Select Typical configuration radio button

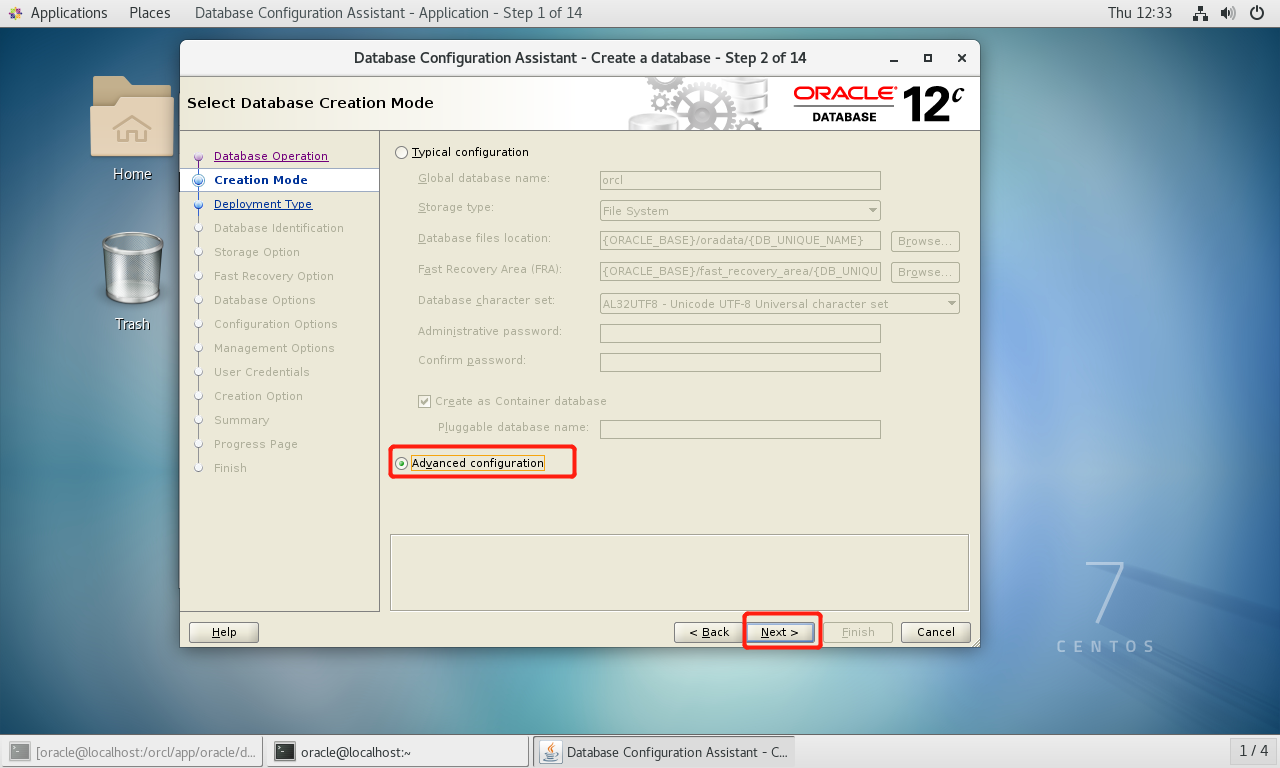402,152
